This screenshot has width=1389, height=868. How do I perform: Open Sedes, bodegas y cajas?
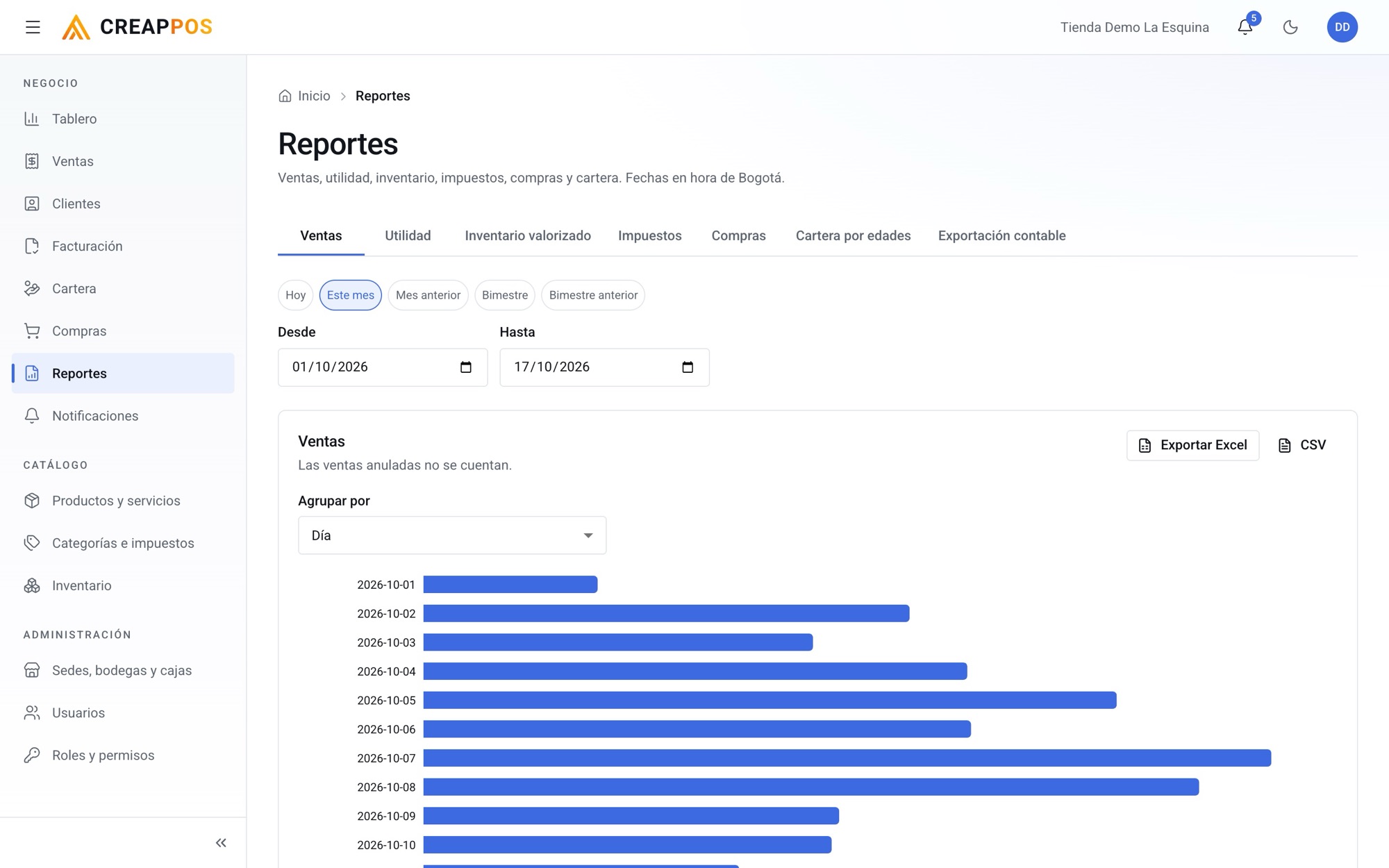123,670
